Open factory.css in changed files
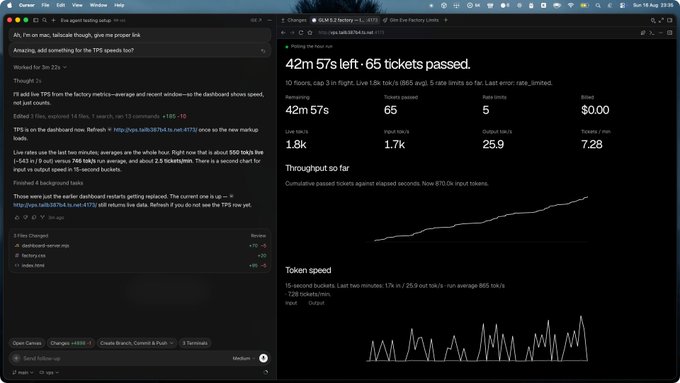Screen dimensions: 680x383 coord(33,255)
